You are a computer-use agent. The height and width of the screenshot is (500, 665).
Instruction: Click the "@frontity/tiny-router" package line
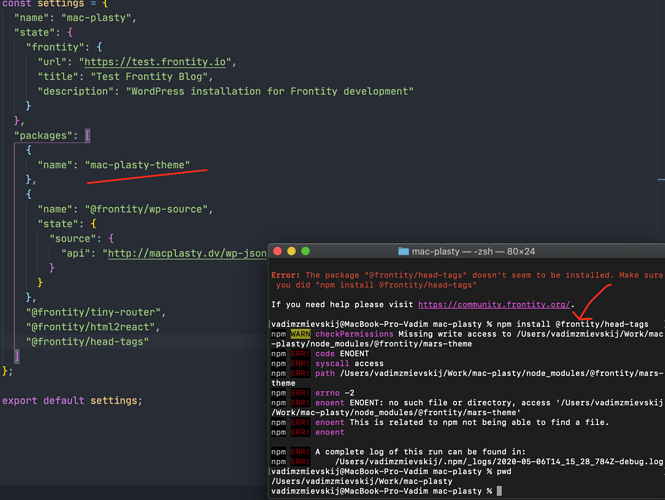pyautogui.click(x=89, y=312)
